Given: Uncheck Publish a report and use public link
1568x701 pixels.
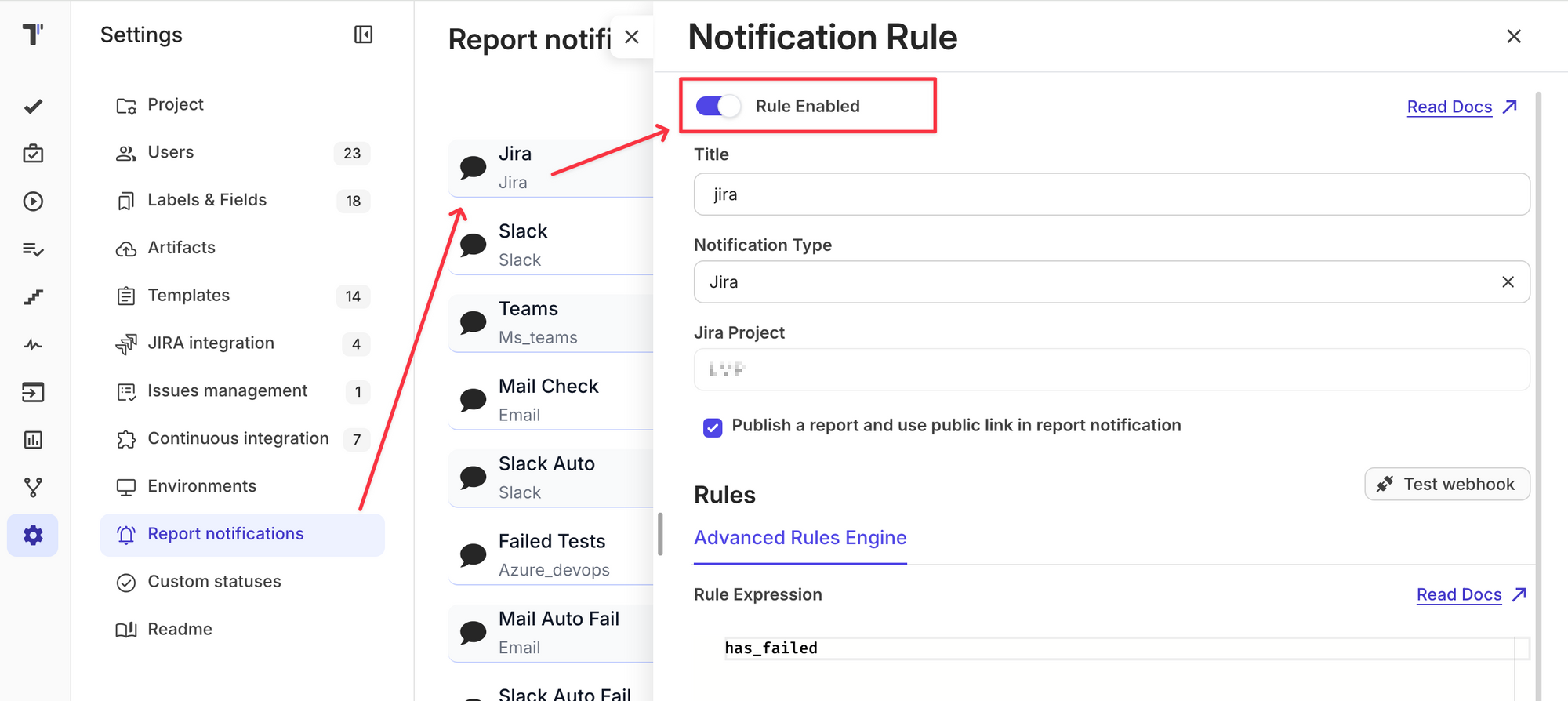Looking at the screenshot, I should 712,427.
